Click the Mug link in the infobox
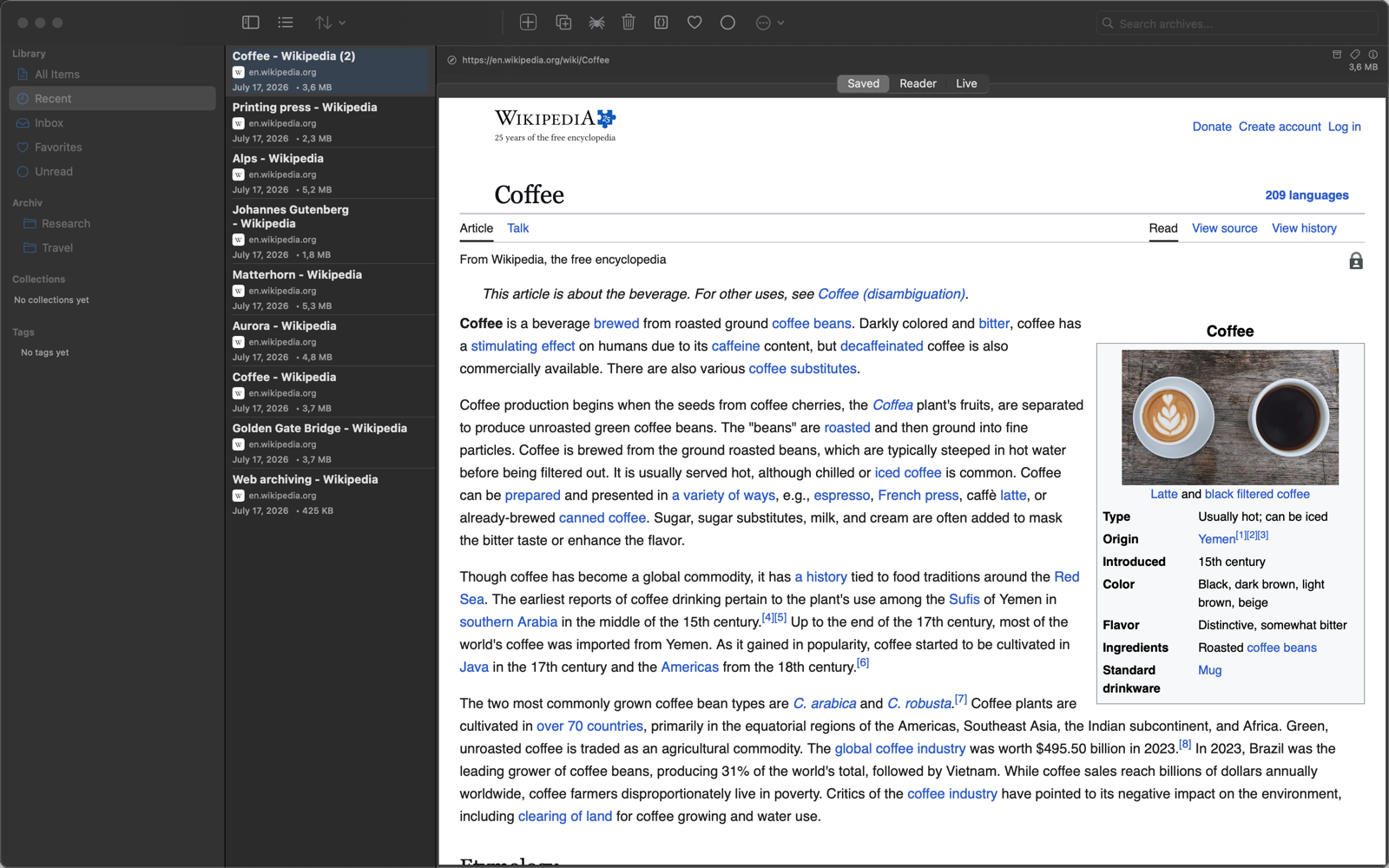The image size is (1389, 868). 1210,670
